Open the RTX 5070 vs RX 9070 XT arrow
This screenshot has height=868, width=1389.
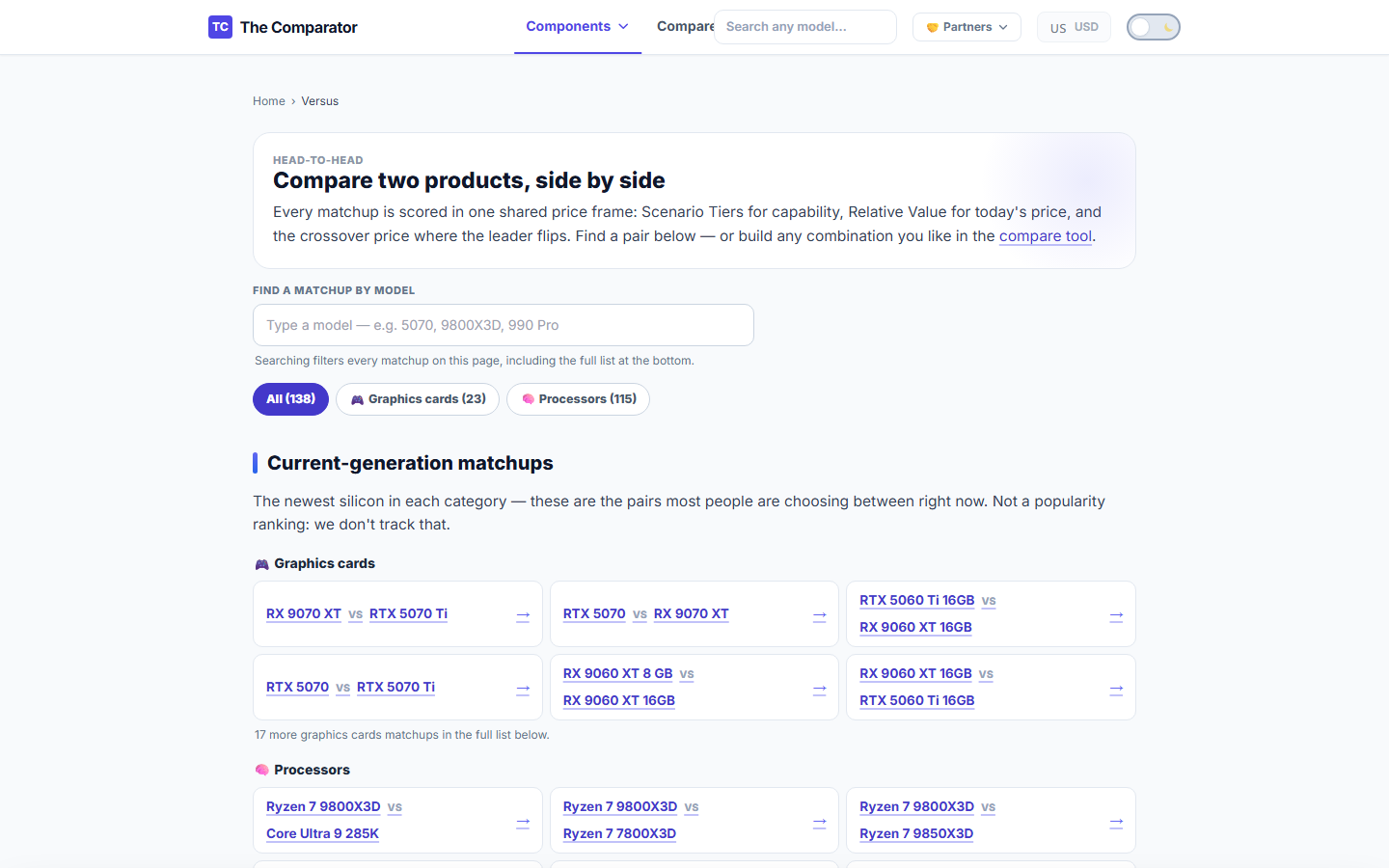point(820,615)
